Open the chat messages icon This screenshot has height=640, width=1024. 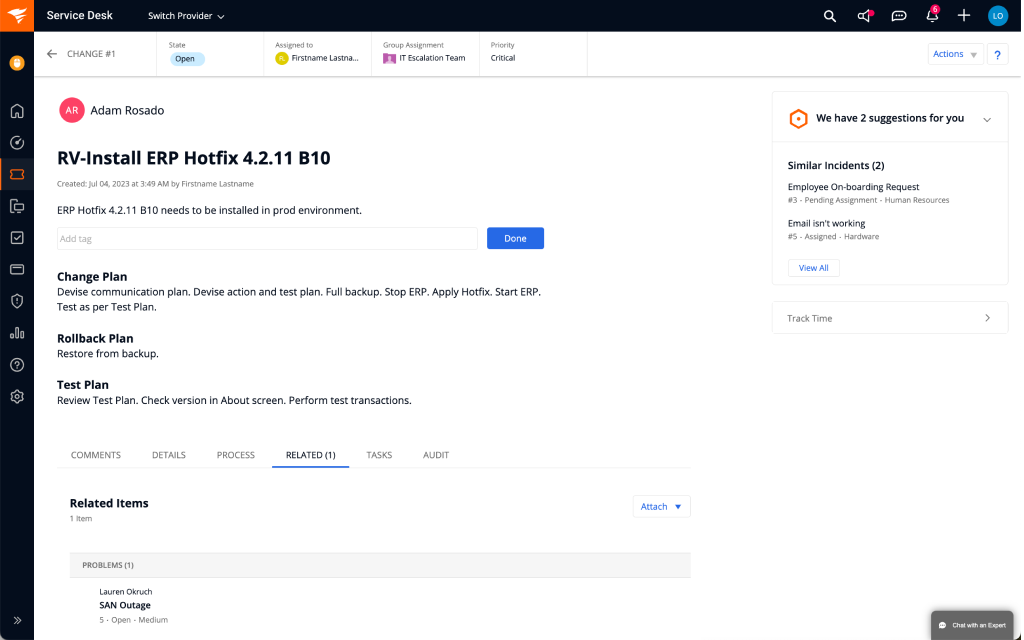tap(899, 16)
